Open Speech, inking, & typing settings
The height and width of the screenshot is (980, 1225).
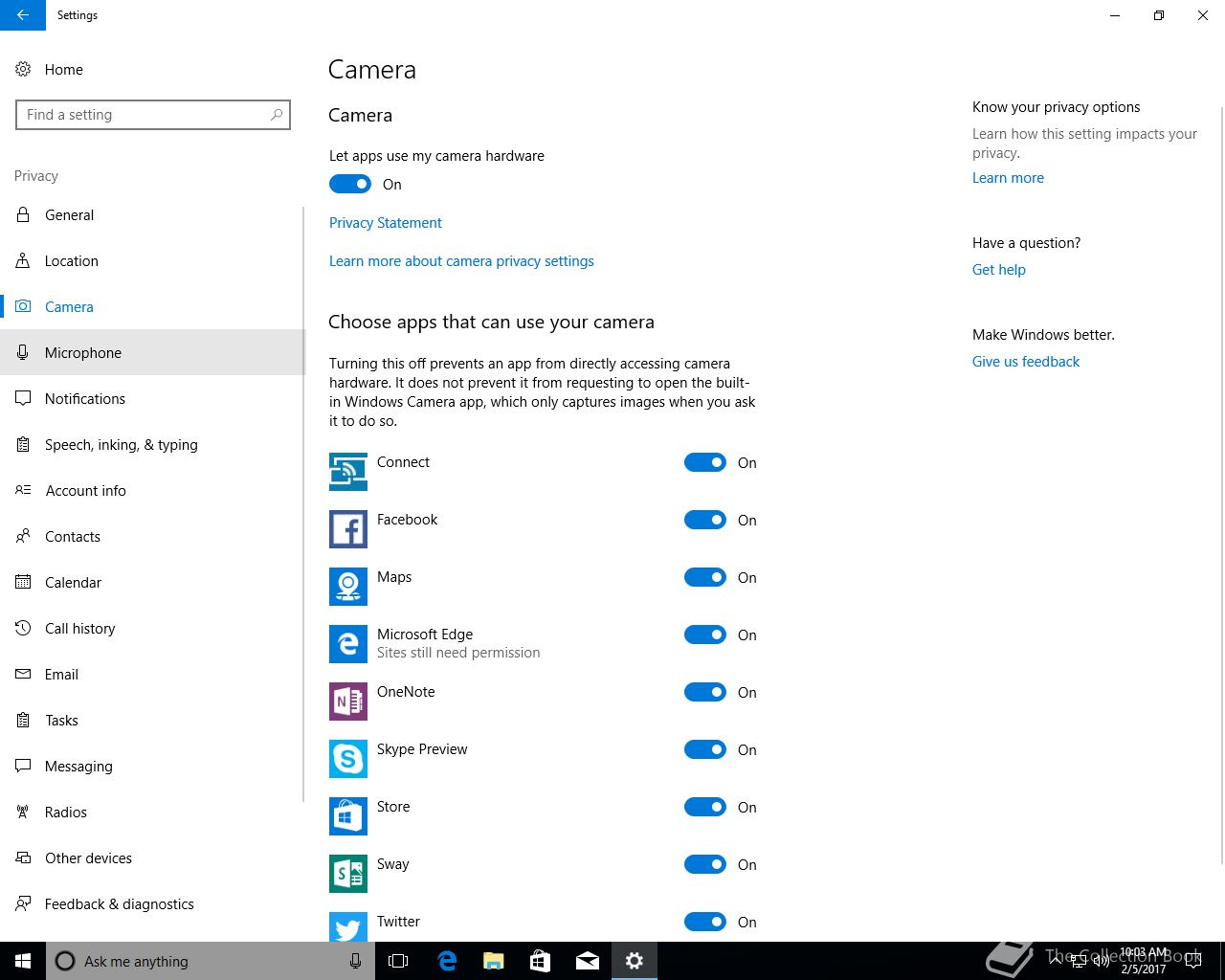151,444
